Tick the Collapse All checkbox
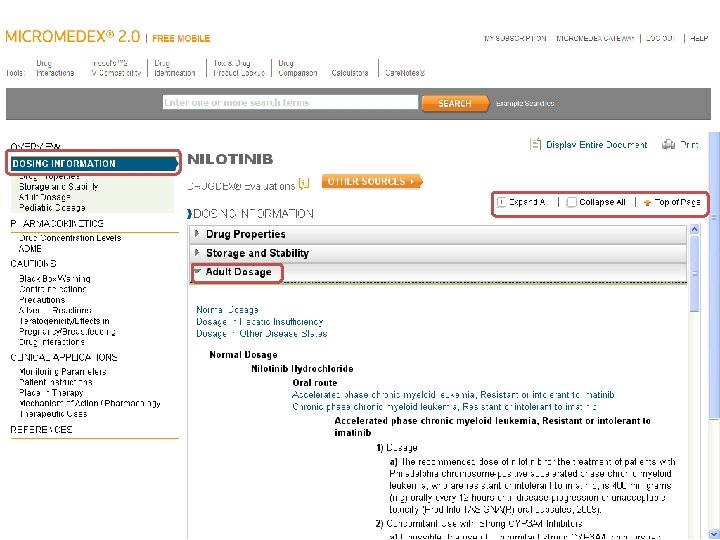The height and width of the screenshot is (540, 720). point(572,202)
